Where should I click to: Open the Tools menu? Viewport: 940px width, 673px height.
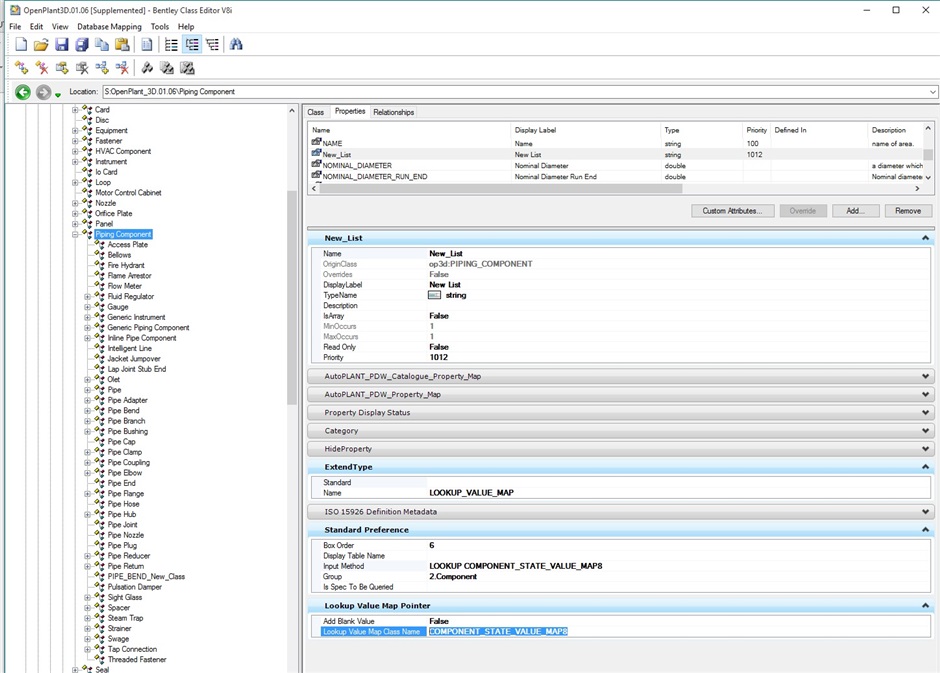[x=159, y=26]
